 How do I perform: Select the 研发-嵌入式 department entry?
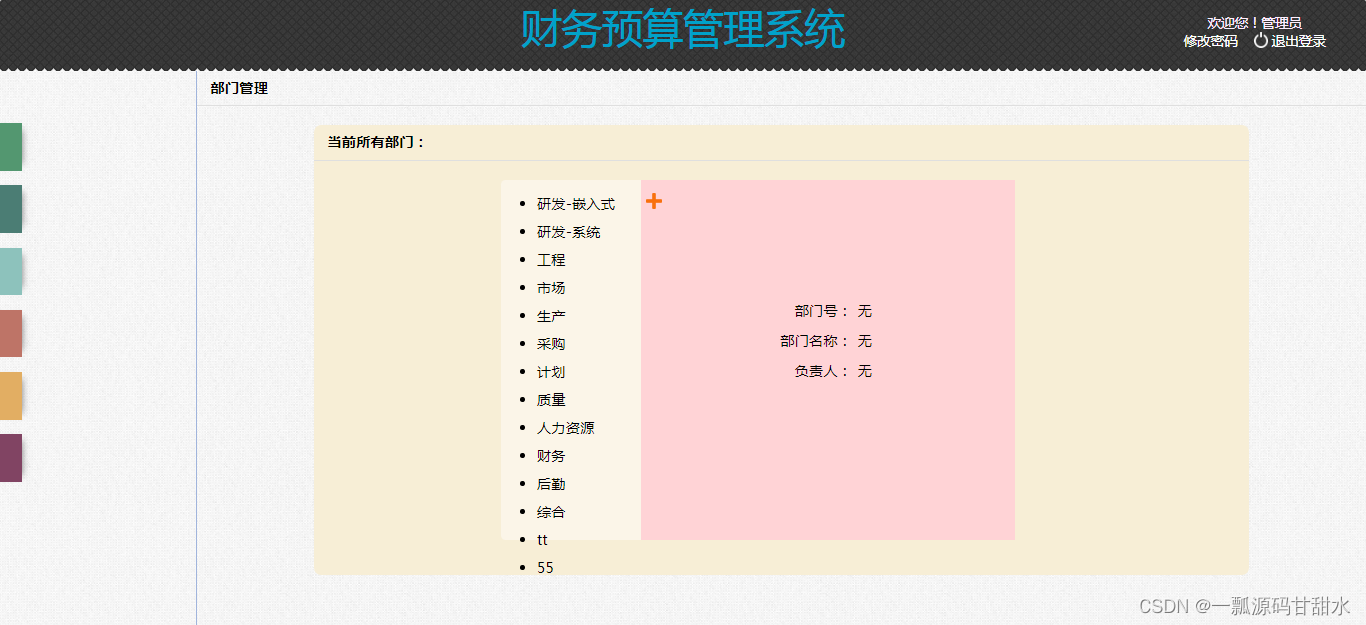click(x=575, y=203)
